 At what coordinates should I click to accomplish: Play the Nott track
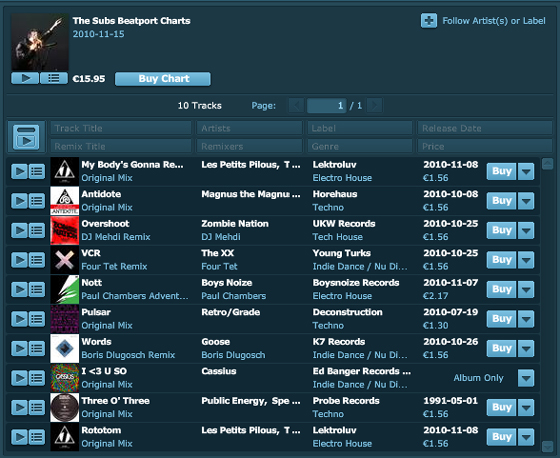pyautogui.click(x=20, y=289)
